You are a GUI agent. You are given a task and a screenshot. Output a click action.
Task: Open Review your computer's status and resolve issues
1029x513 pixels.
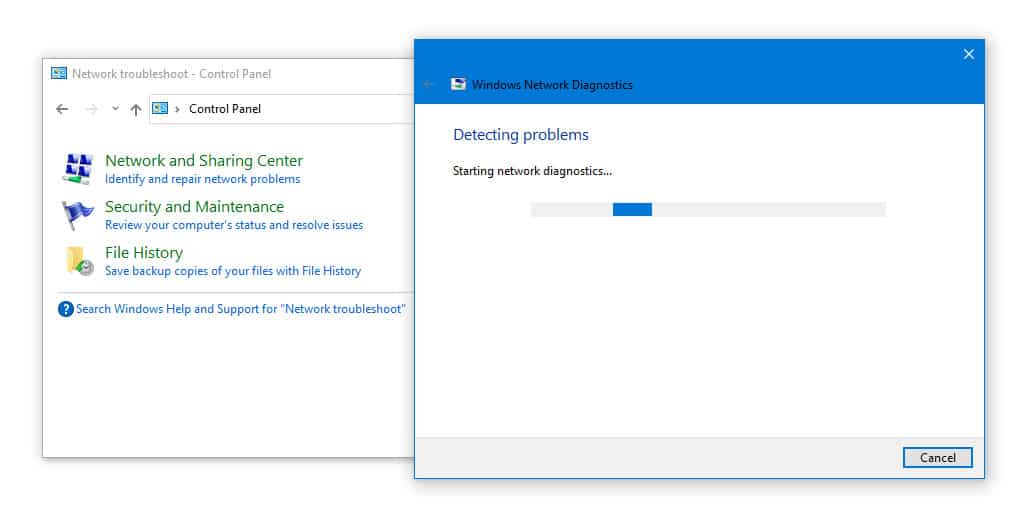coord(234,225)
